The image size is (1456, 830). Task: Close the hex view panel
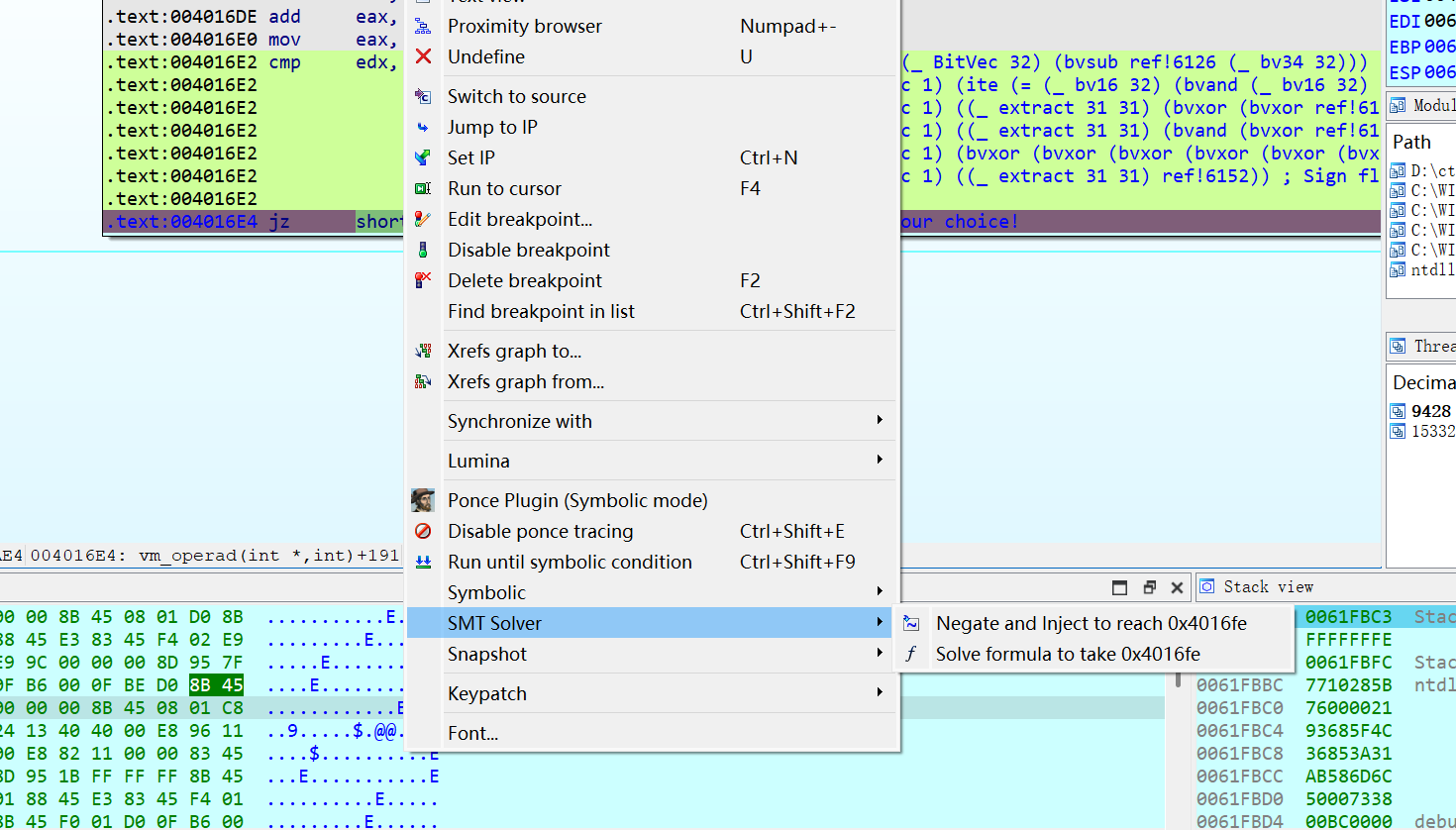(1177, 587)
